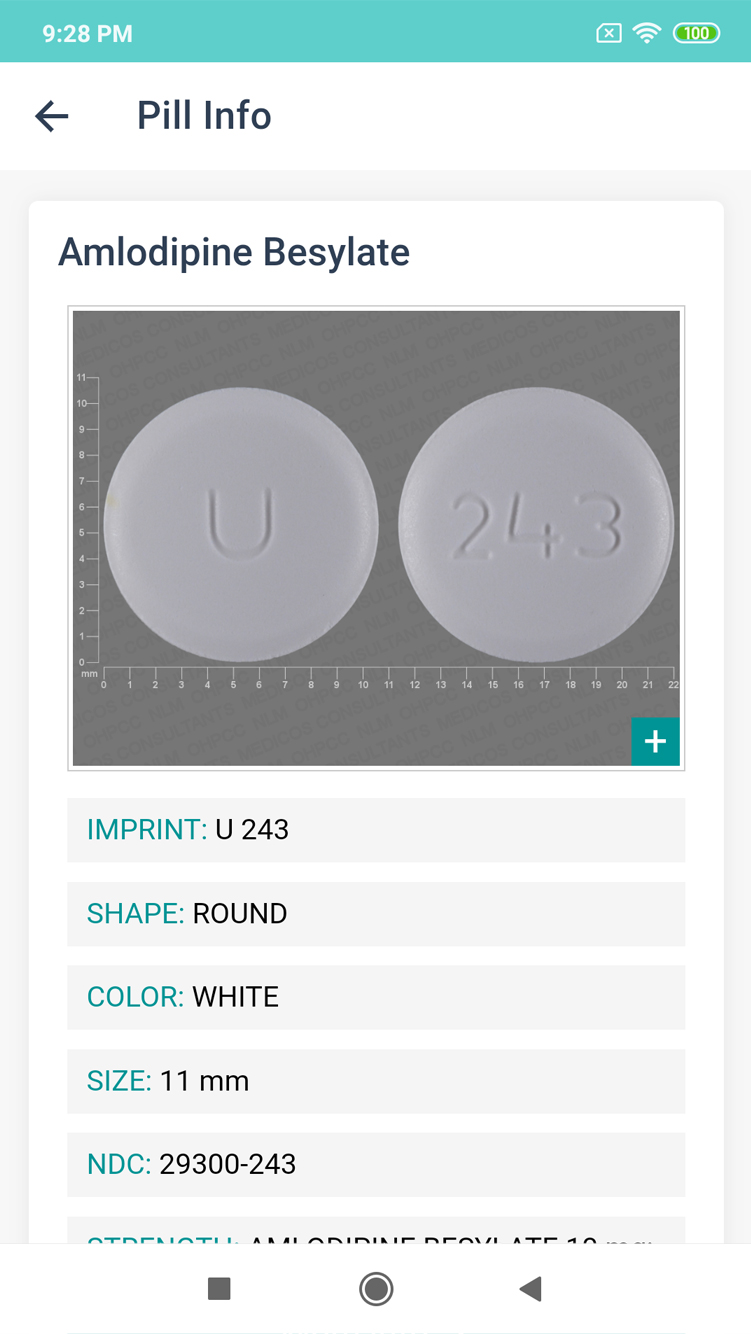
Task: Tap the SIM status icon
Action: coord(608,33)
